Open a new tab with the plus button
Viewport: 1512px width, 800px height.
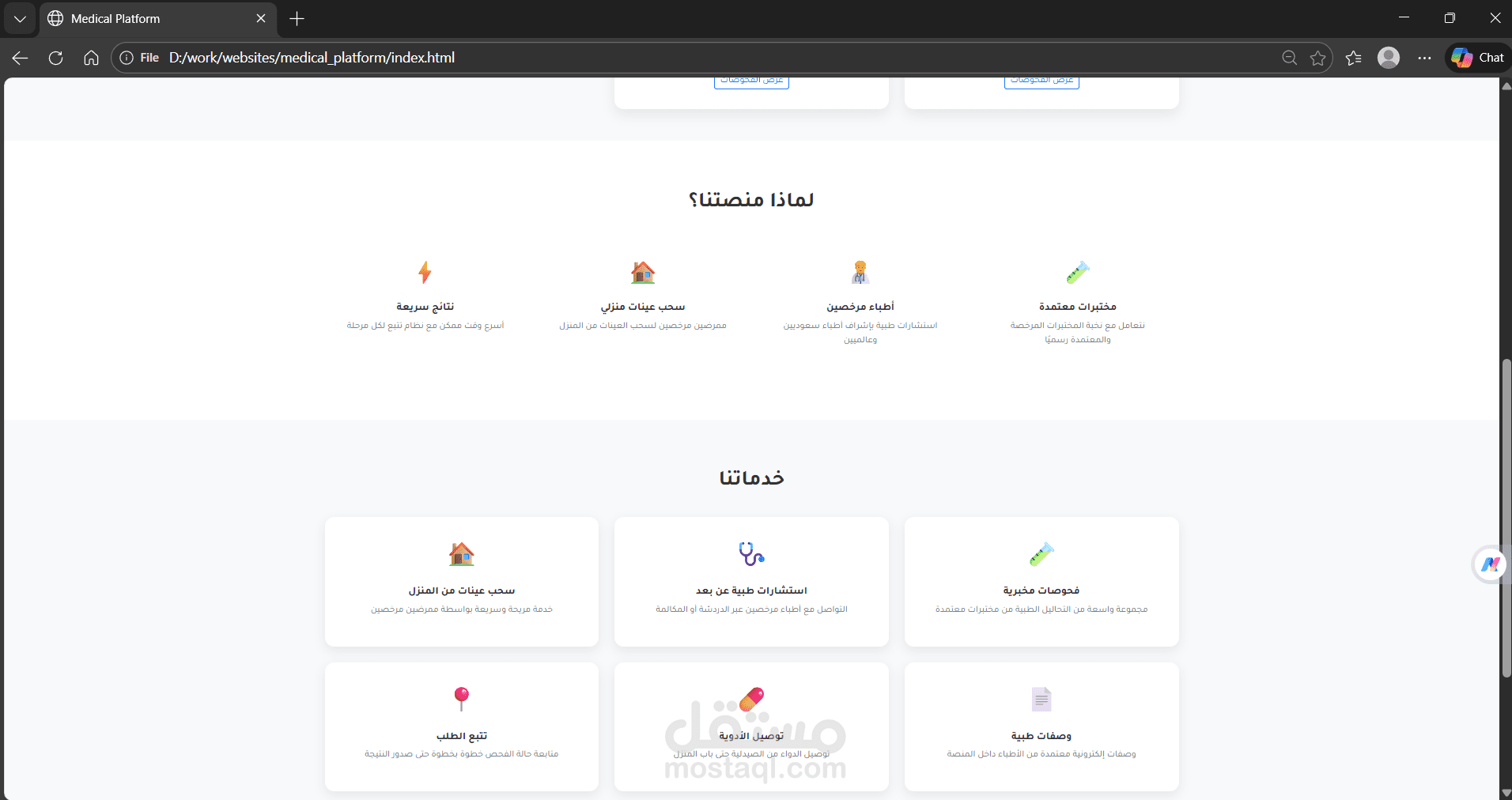click(297, 18)
